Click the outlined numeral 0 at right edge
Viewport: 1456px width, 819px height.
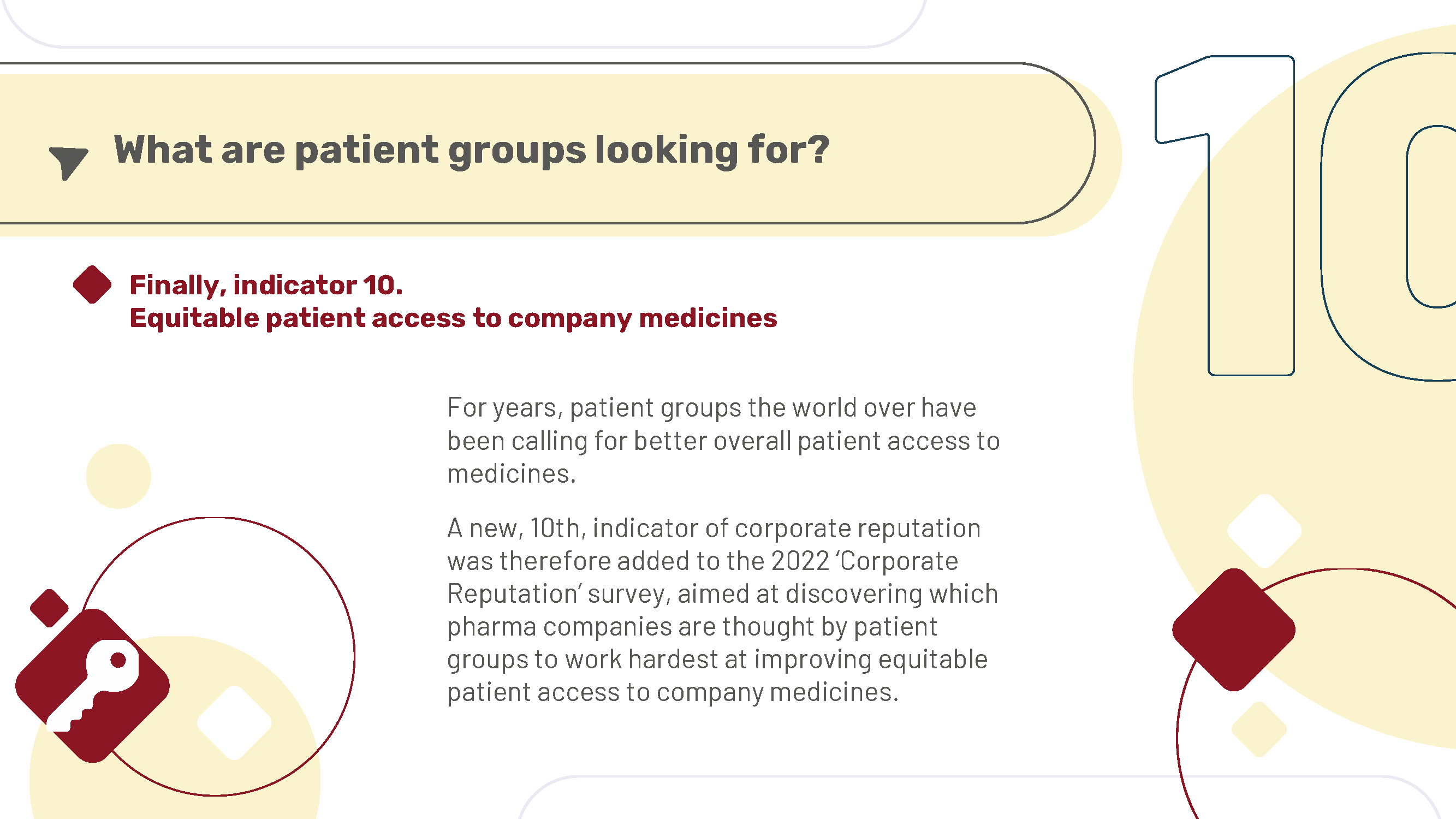1388,217
